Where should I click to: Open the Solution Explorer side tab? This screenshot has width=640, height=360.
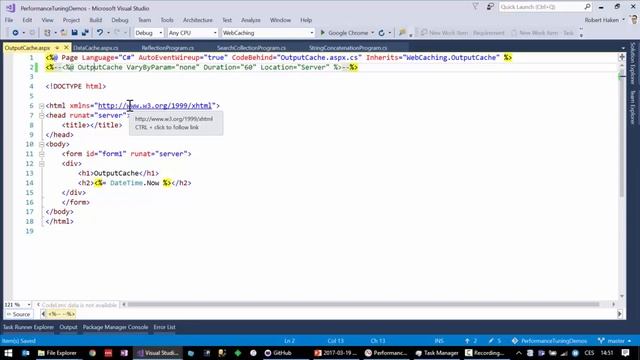(633, 63)
